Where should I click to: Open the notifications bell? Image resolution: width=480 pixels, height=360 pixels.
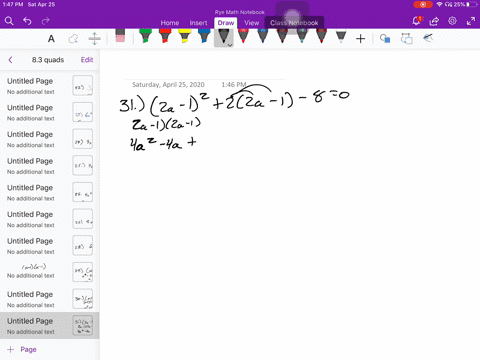coord(416,21)
